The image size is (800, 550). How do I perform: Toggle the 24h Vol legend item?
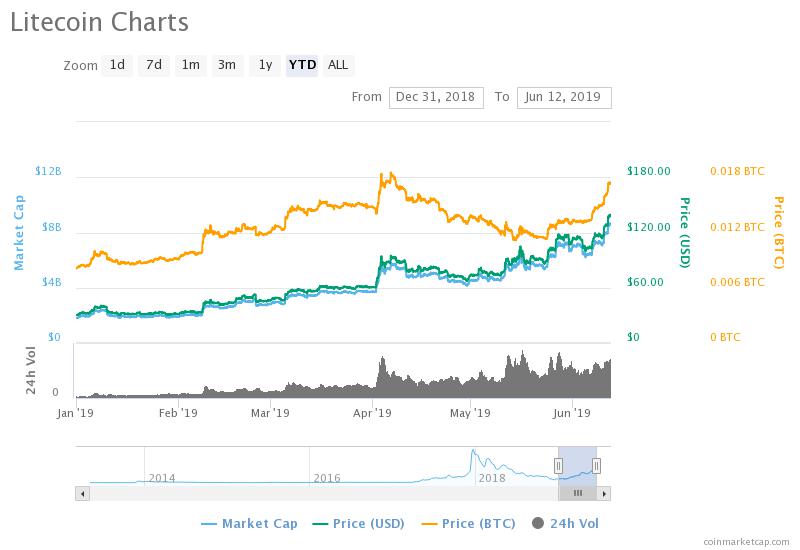565,523
